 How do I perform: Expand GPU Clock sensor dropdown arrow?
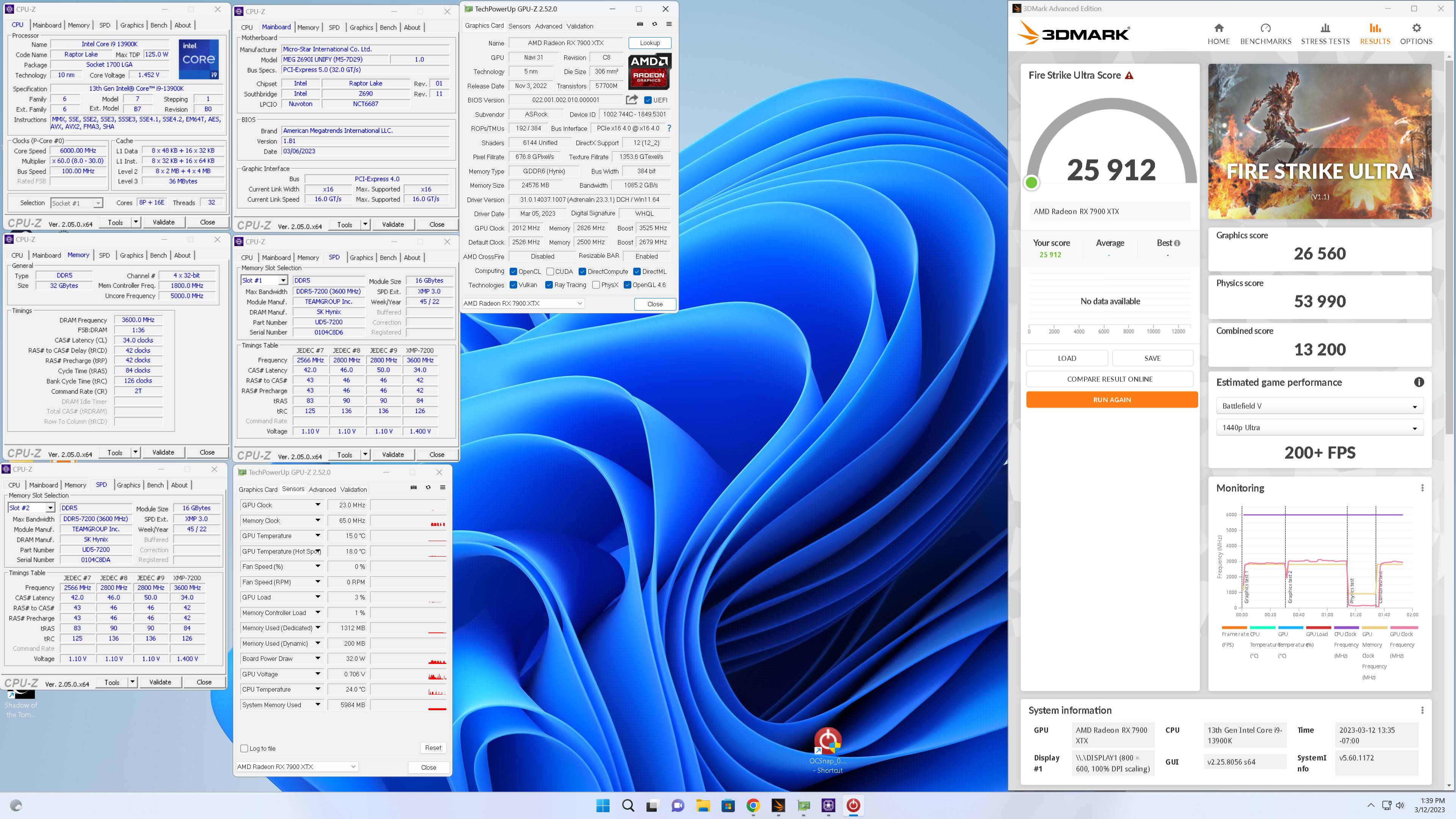coord(318,505)
